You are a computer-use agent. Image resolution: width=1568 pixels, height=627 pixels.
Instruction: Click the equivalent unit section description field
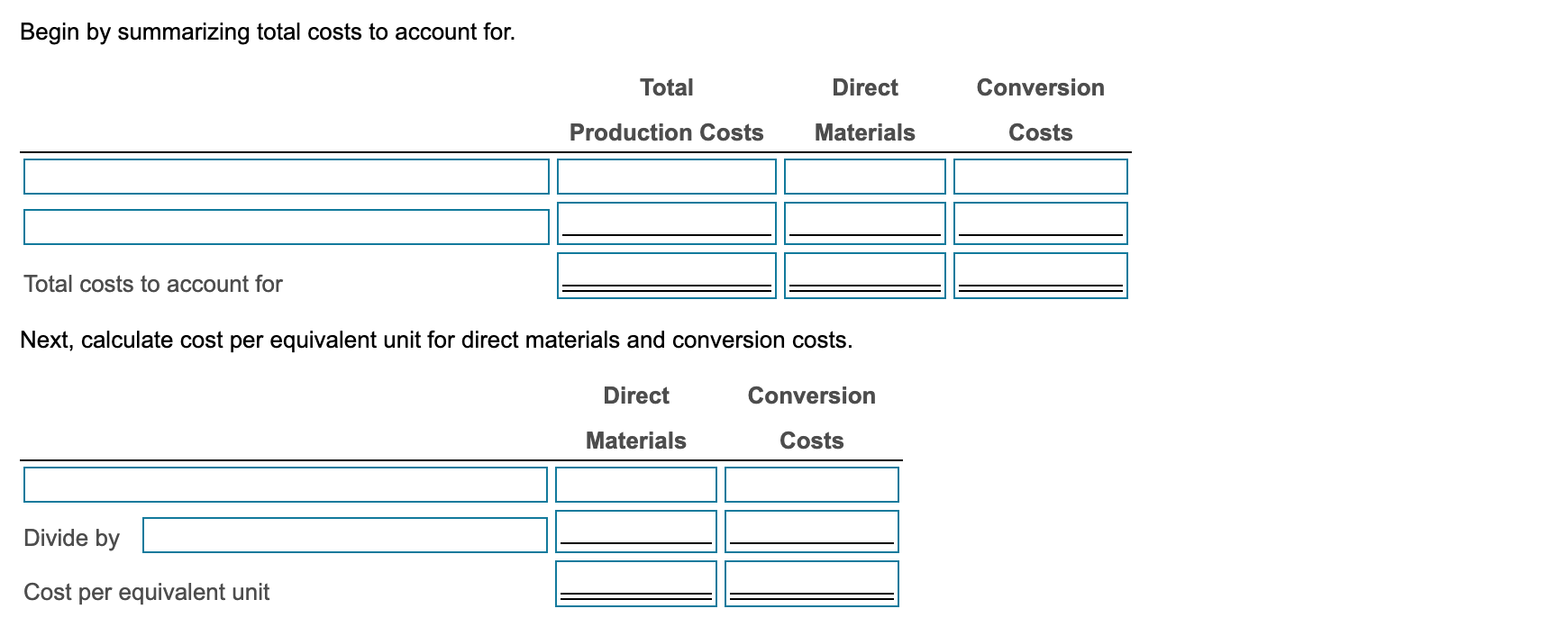tap(286, 486)
